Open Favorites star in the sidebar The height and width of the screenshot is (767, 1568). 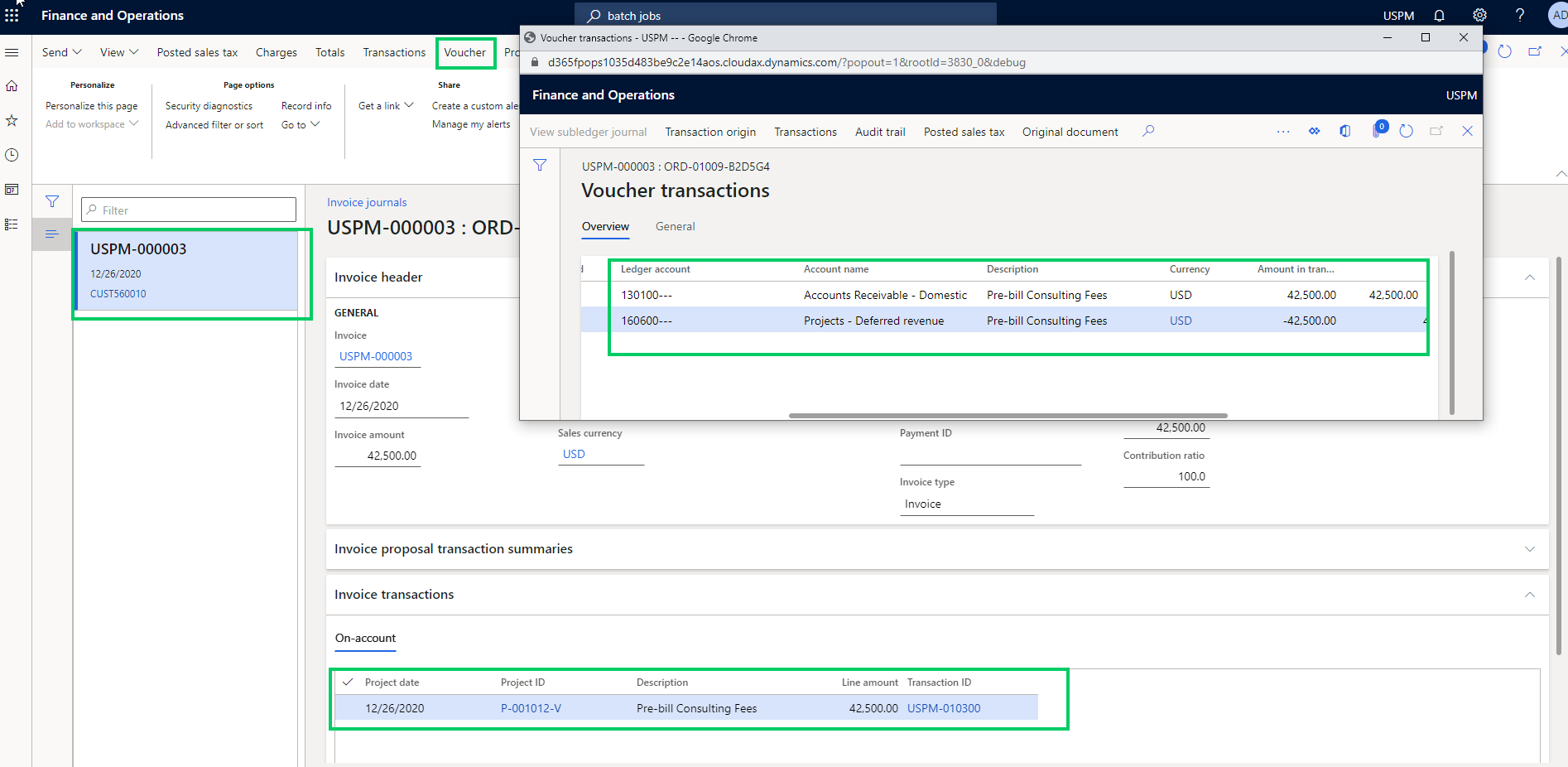click(12, 121)
